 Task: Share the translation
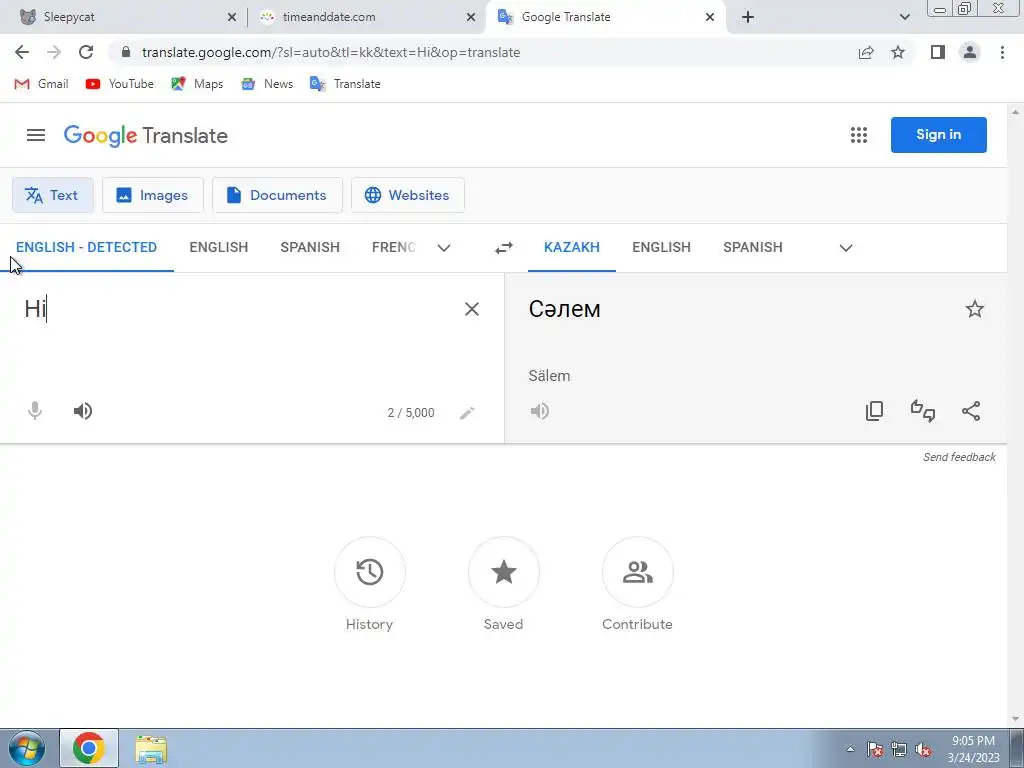[x=971, y=411]
